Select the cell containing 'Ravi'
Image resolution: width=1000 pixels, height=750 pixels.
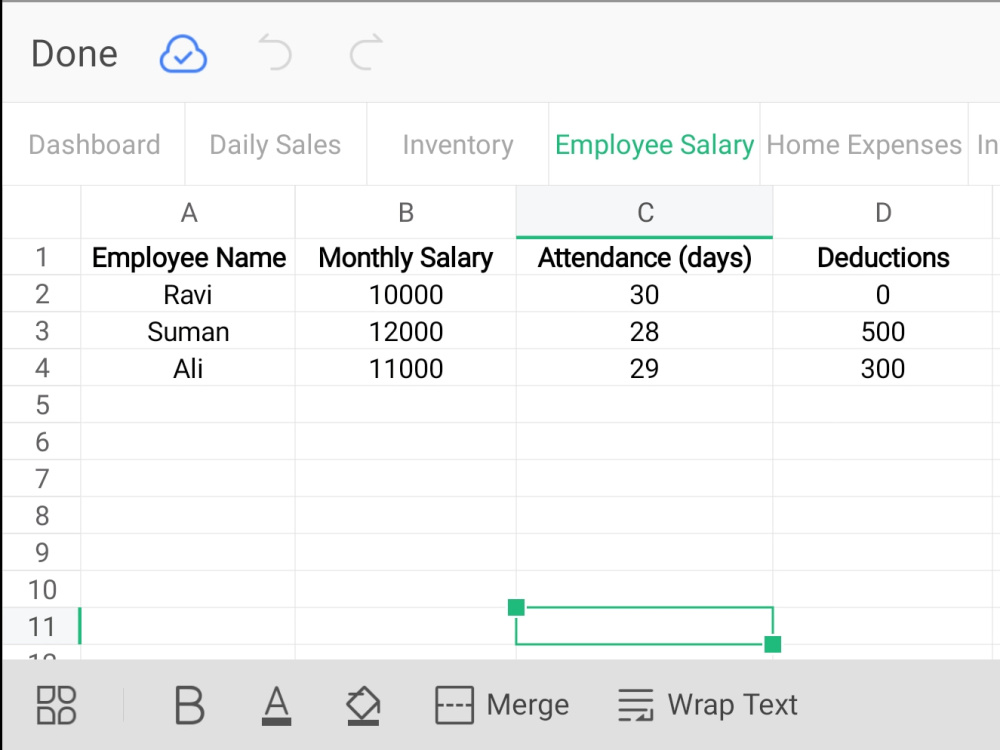[x=188, y=294]
